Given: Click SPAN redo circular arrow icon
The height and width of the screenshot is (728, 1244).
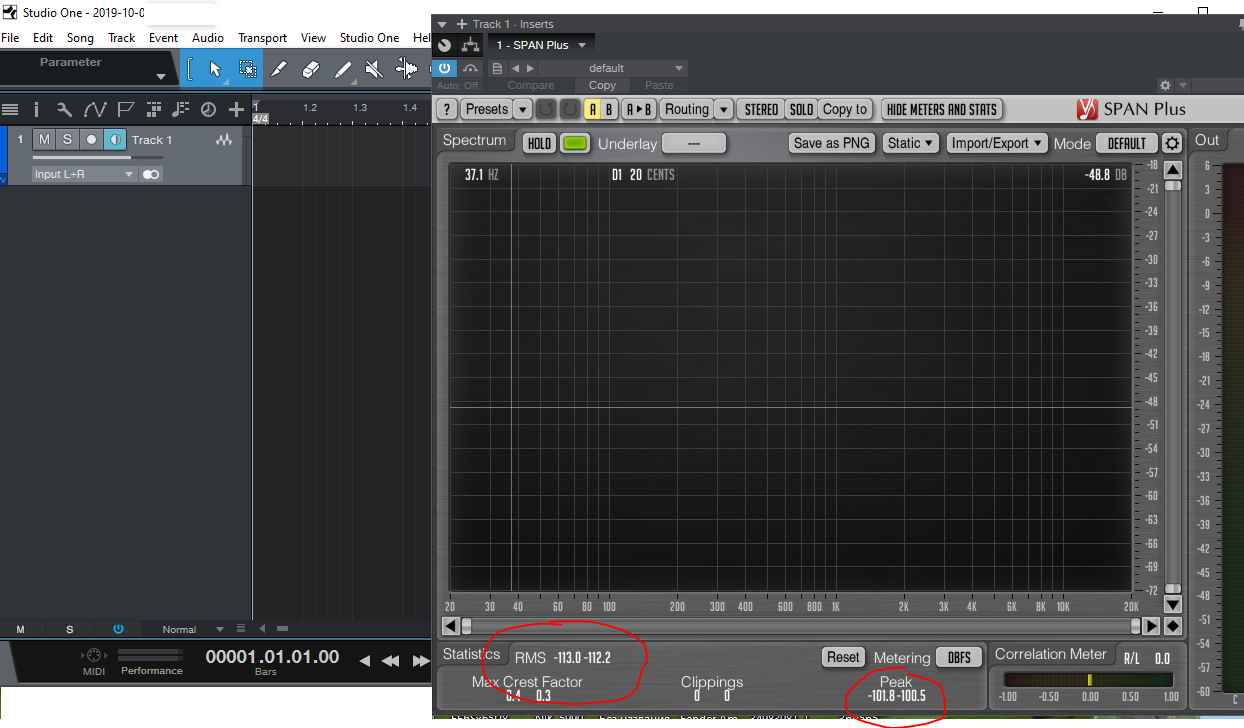Looking at the screenshot, I should pyautogui.click(x=569, y=109).
